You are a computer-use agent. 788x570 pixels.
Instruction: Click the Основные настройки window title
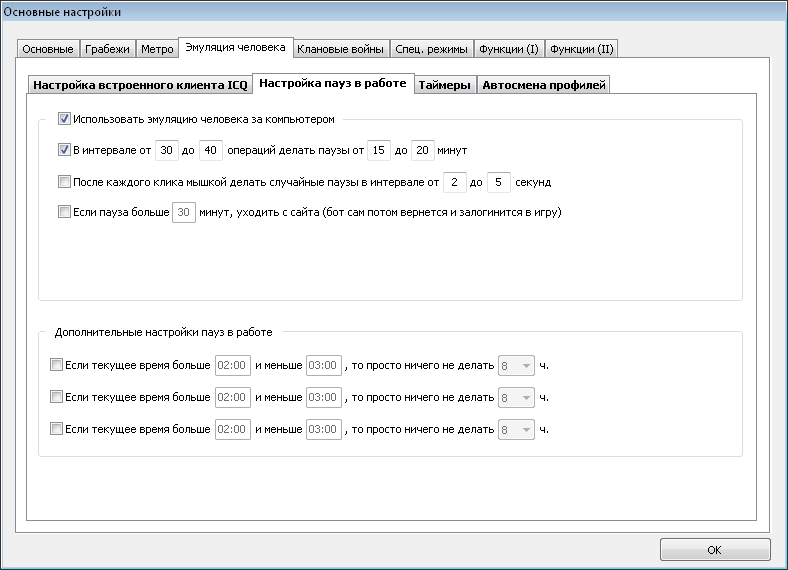[x=62, y=12]
